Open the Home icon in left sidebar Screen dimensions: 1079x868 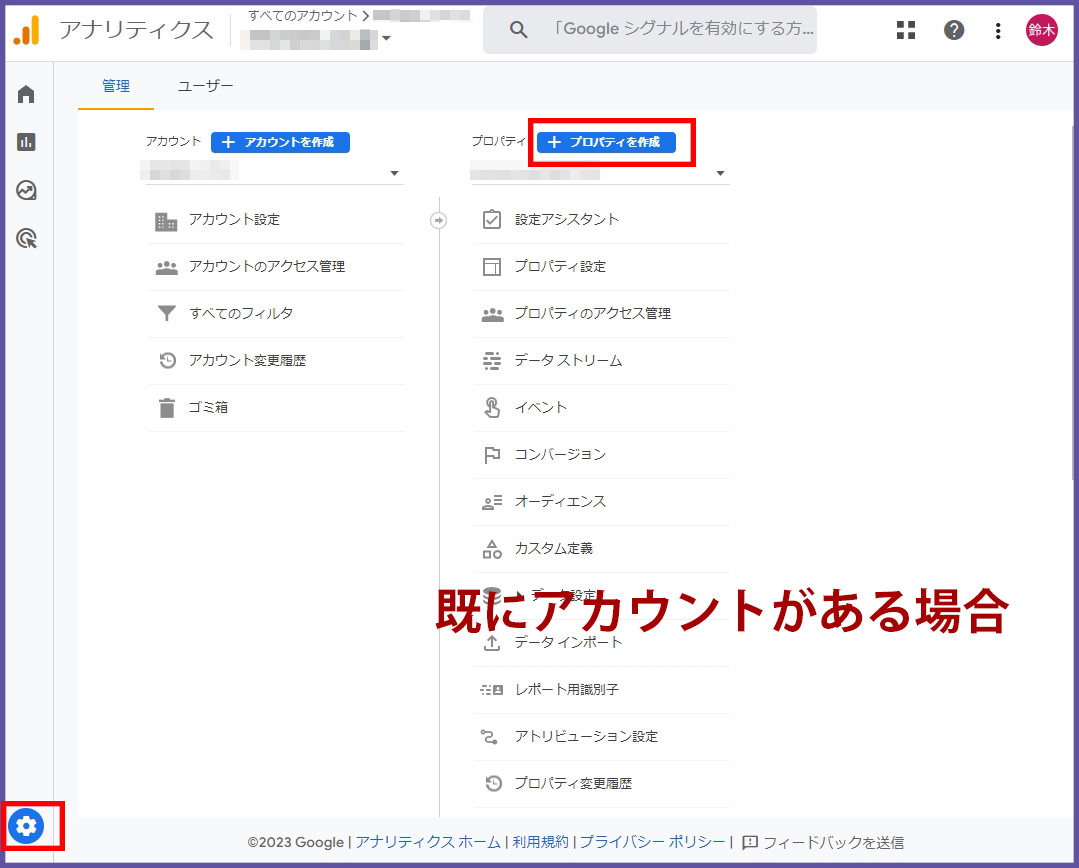coord(26,94)
